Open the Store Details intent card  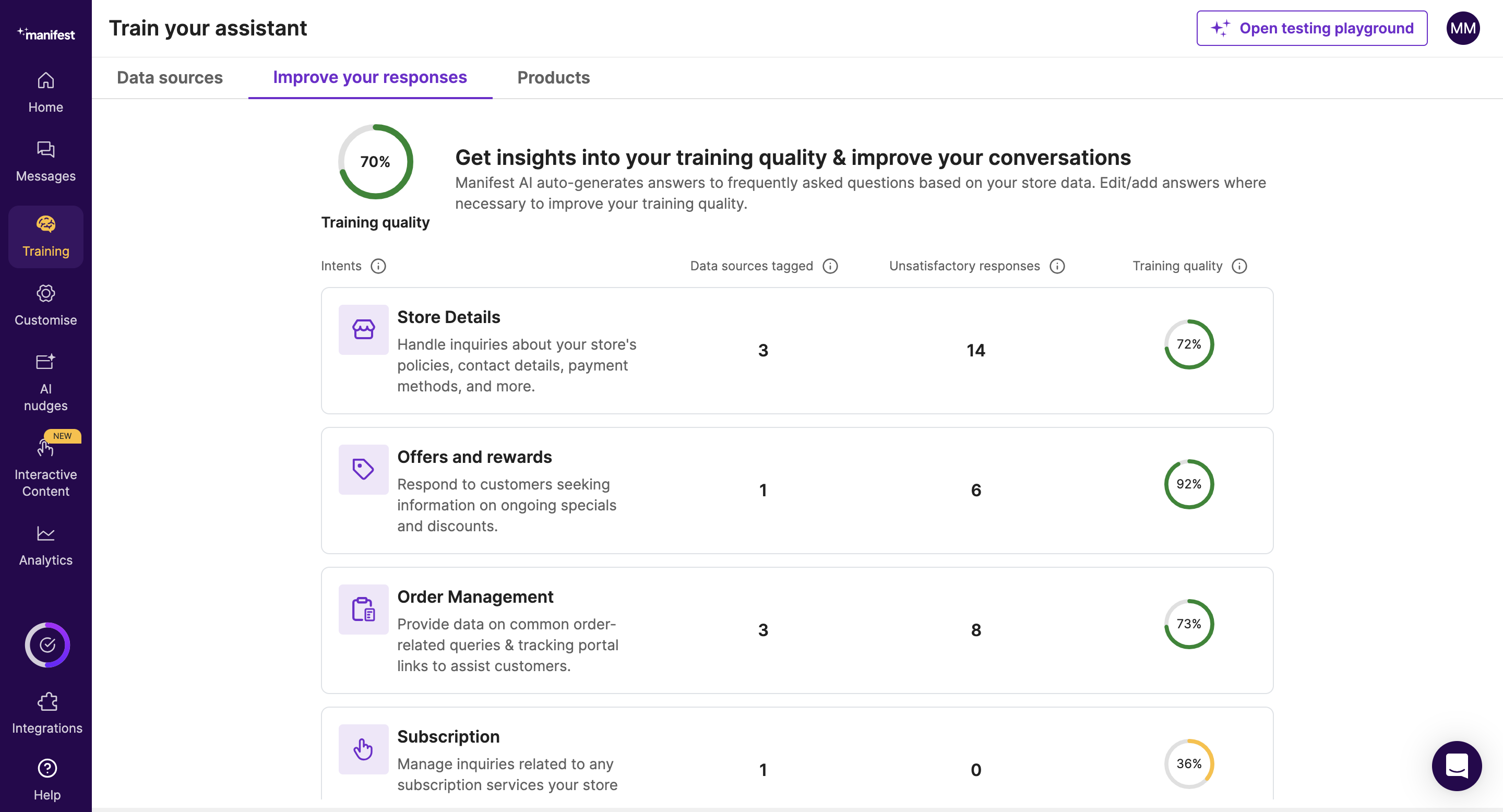pyautogui.click(x=448, y=317)
